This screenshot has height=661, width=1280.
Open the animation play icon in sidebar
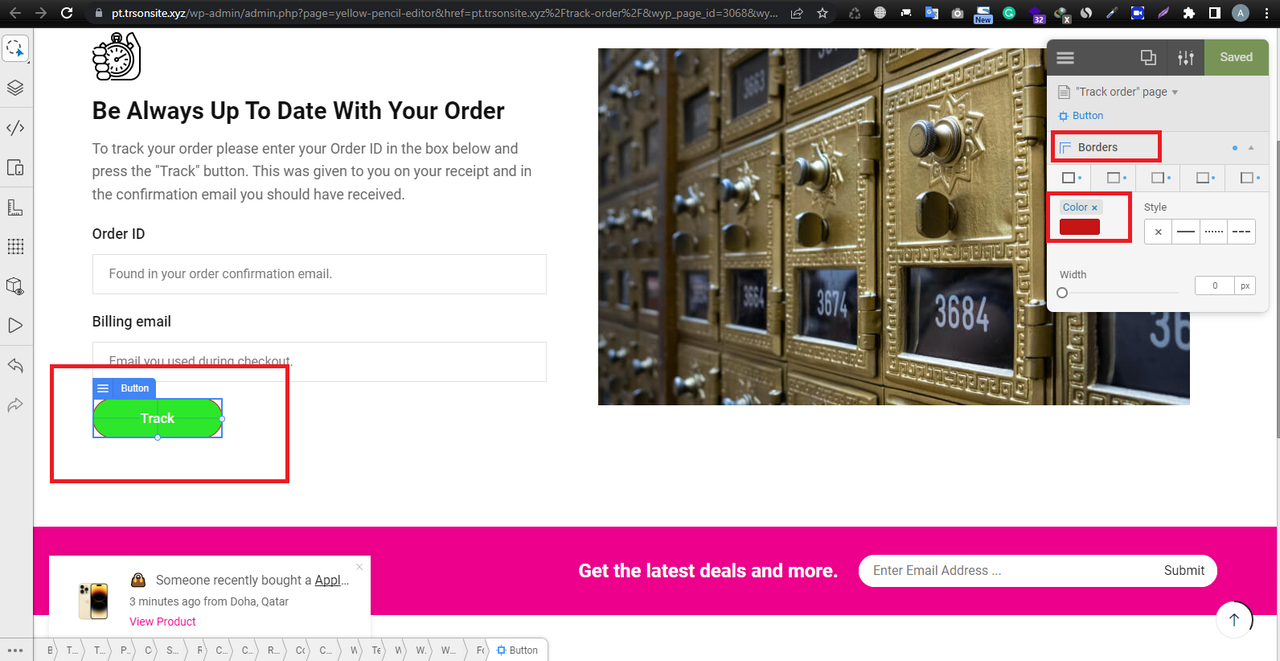click(x=15, y=325)
